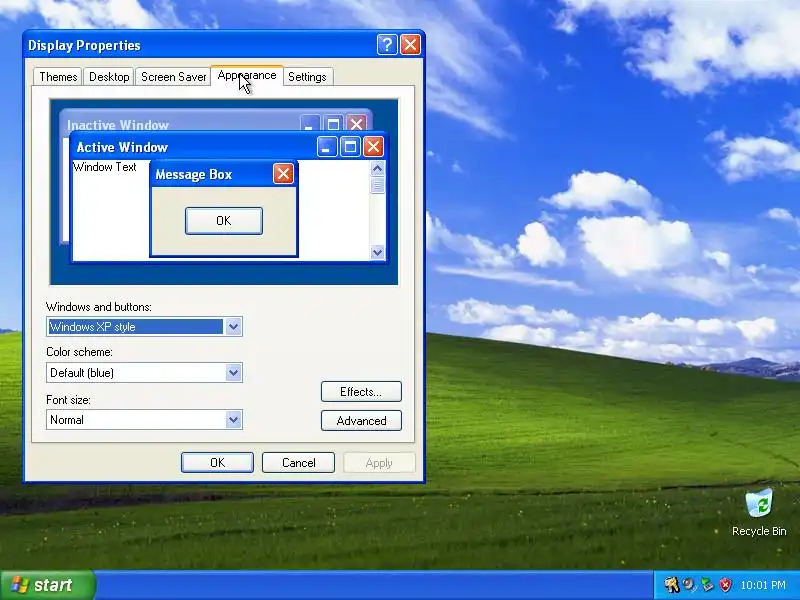This screenshot has width=800, height=600.
Task: Confirm with the dialog's main OK button
Action: (217, 463)
